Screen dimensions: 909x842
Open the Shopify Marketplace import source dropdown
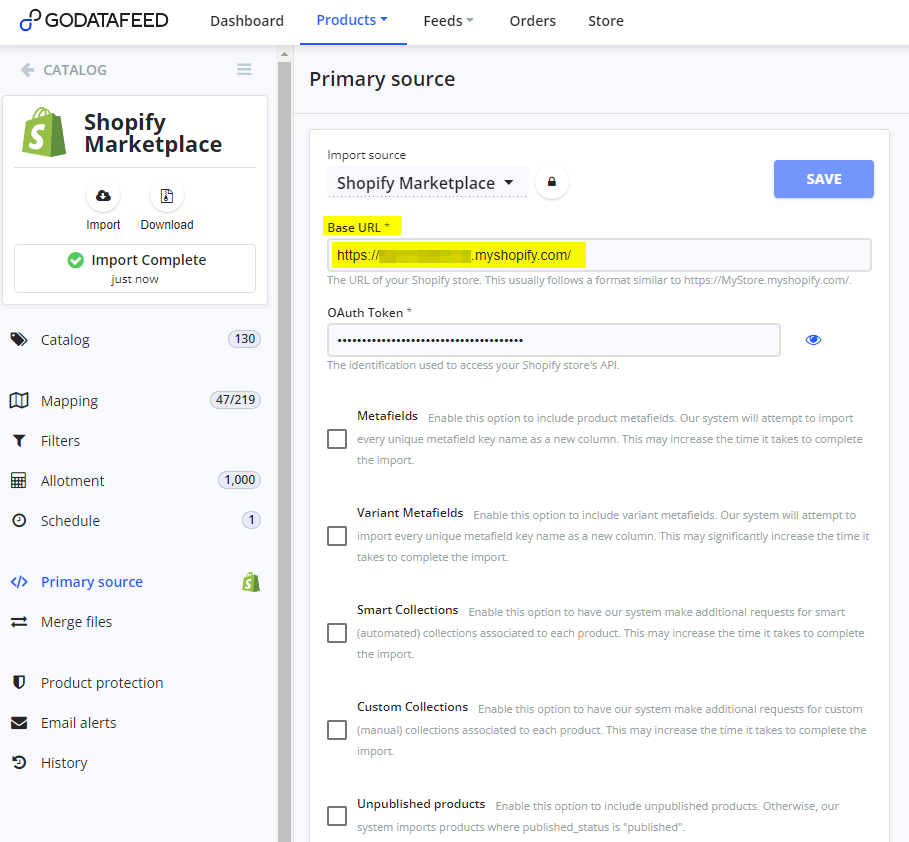427,183
